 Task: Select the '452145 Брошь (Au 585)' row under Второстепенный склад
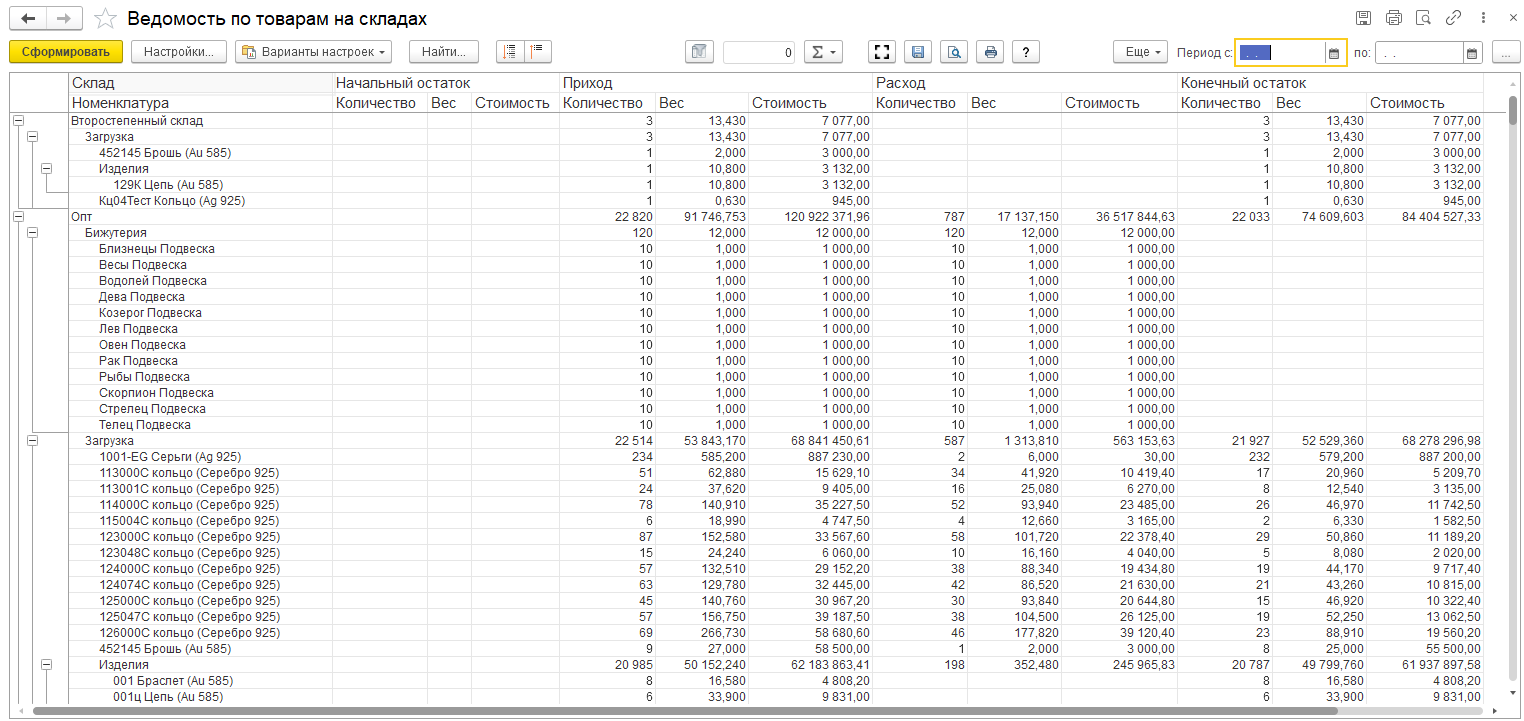pyautogui.click(x=776, y=153)
